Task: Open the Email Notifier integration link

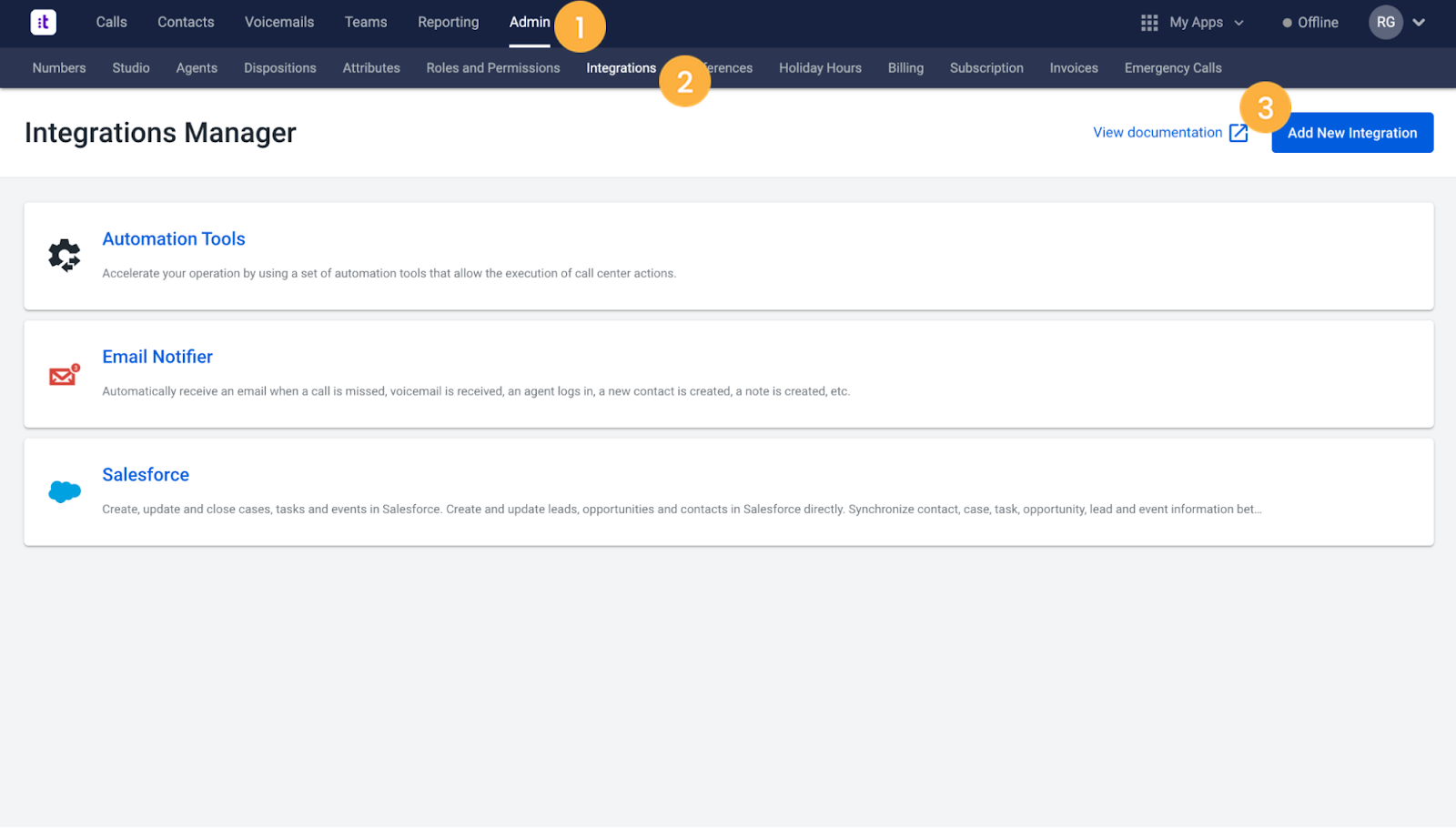Action: pyautogui.click(x=157, y=356)
